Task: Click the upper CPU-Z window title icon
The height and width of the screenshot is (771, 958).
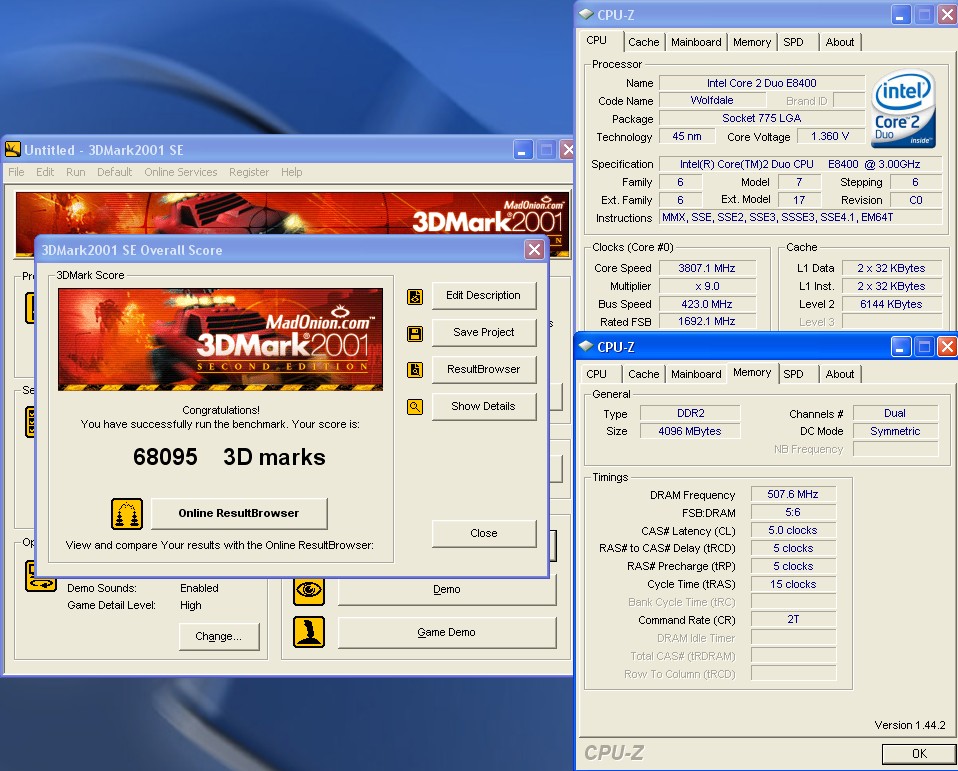Action: (x=586, y=14)
